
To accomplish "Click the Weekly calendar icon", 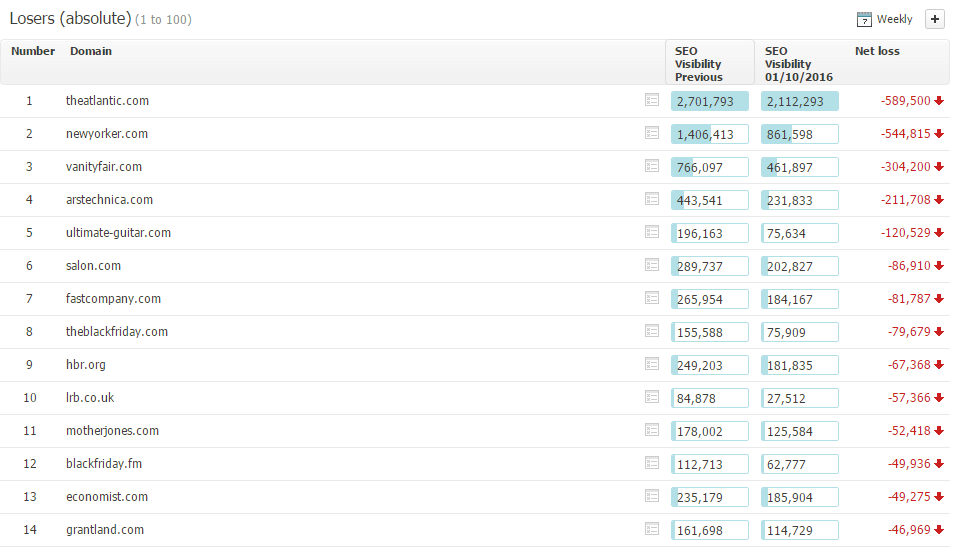I will click(x=865, y=19).
